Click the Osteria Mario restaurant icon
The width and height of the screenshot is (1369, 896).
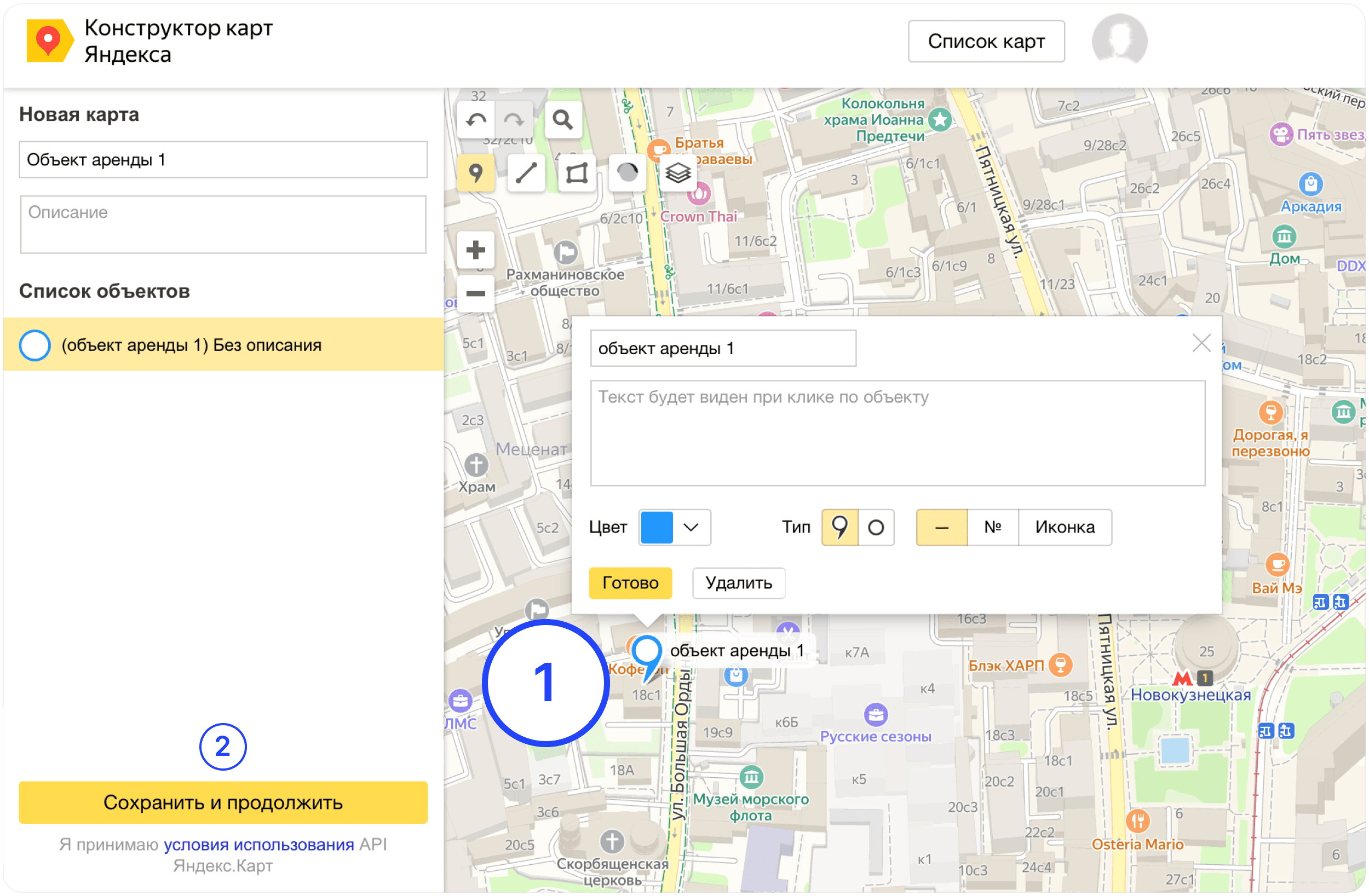click(x=1138, y=822)
